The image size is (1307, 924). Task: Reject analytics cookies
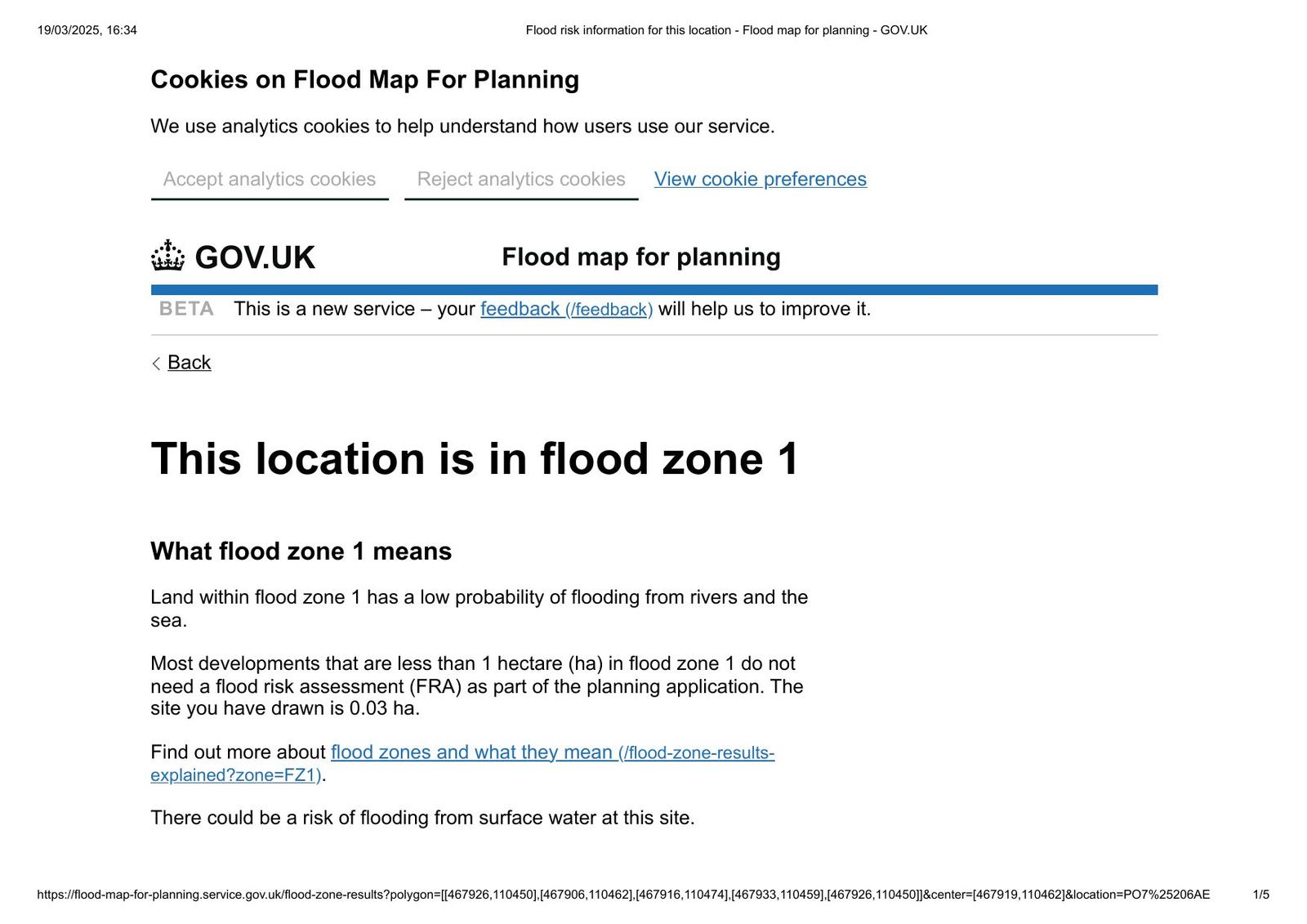pyautogui.click(x=520, y=180)
